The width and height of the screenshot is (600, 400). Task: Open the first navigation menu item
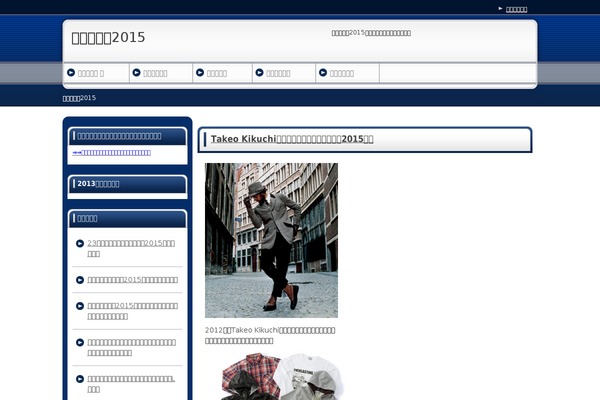(91, 73)
